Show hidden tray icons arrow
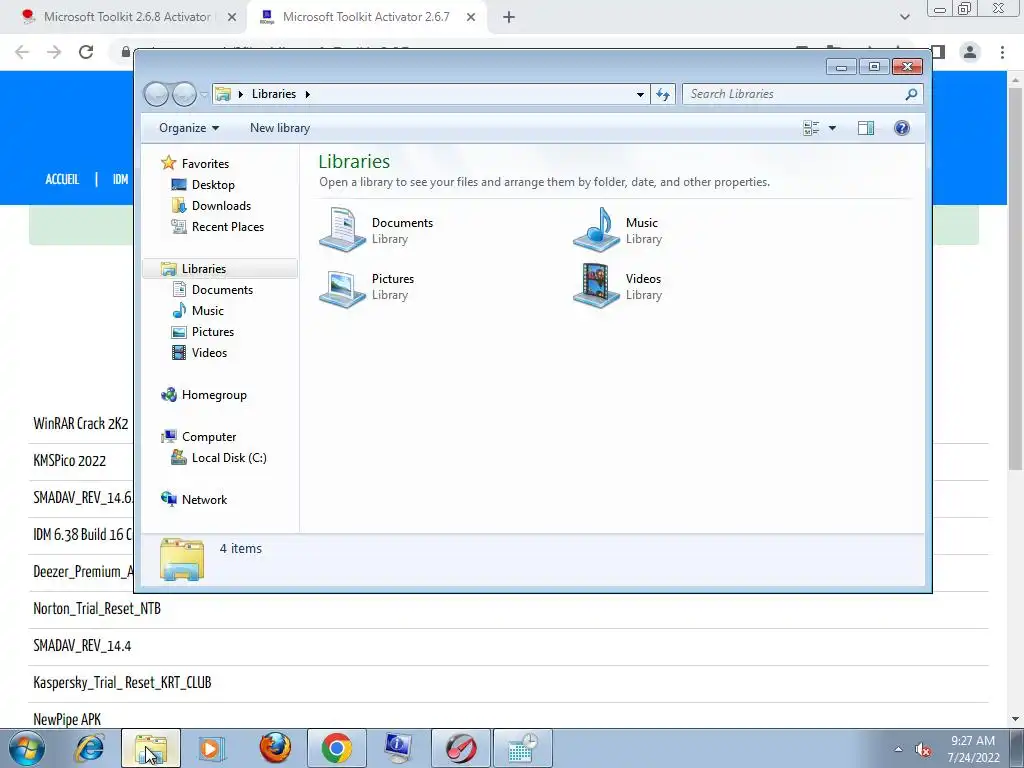Image resolution: width=1024 pixels, height=768 pixels. coord(898,750)
